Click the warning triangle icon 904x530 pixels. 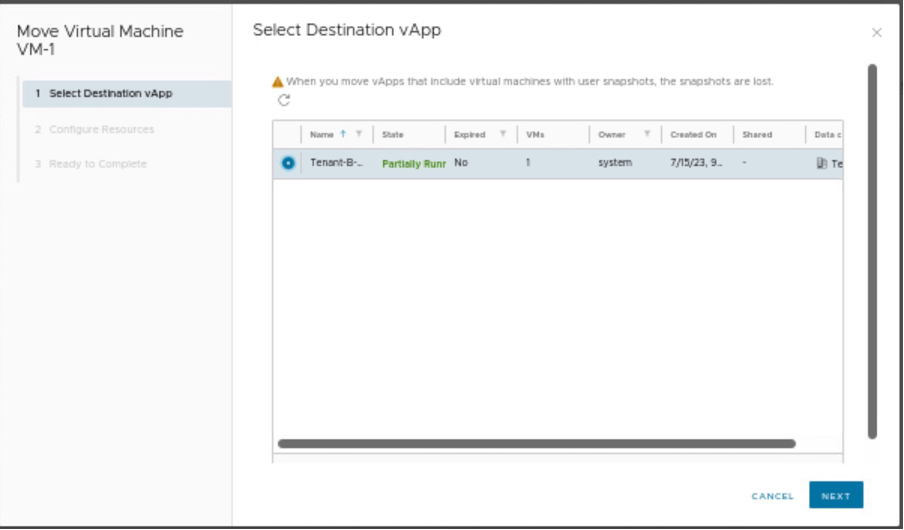[x=278, y=82]
